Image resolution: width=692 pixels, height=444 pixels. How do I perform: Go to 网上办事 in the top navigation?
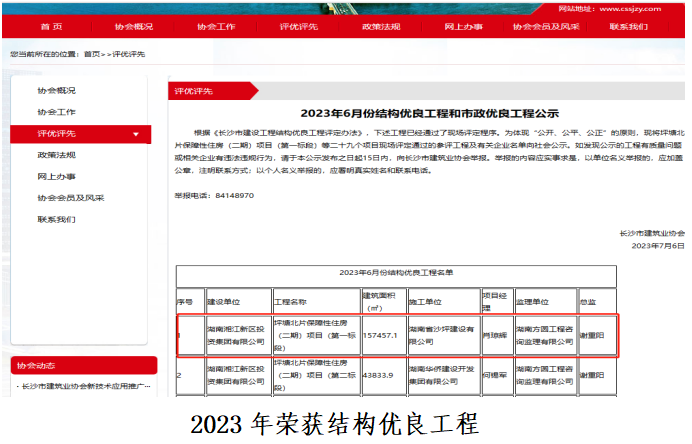pos(463,26)
